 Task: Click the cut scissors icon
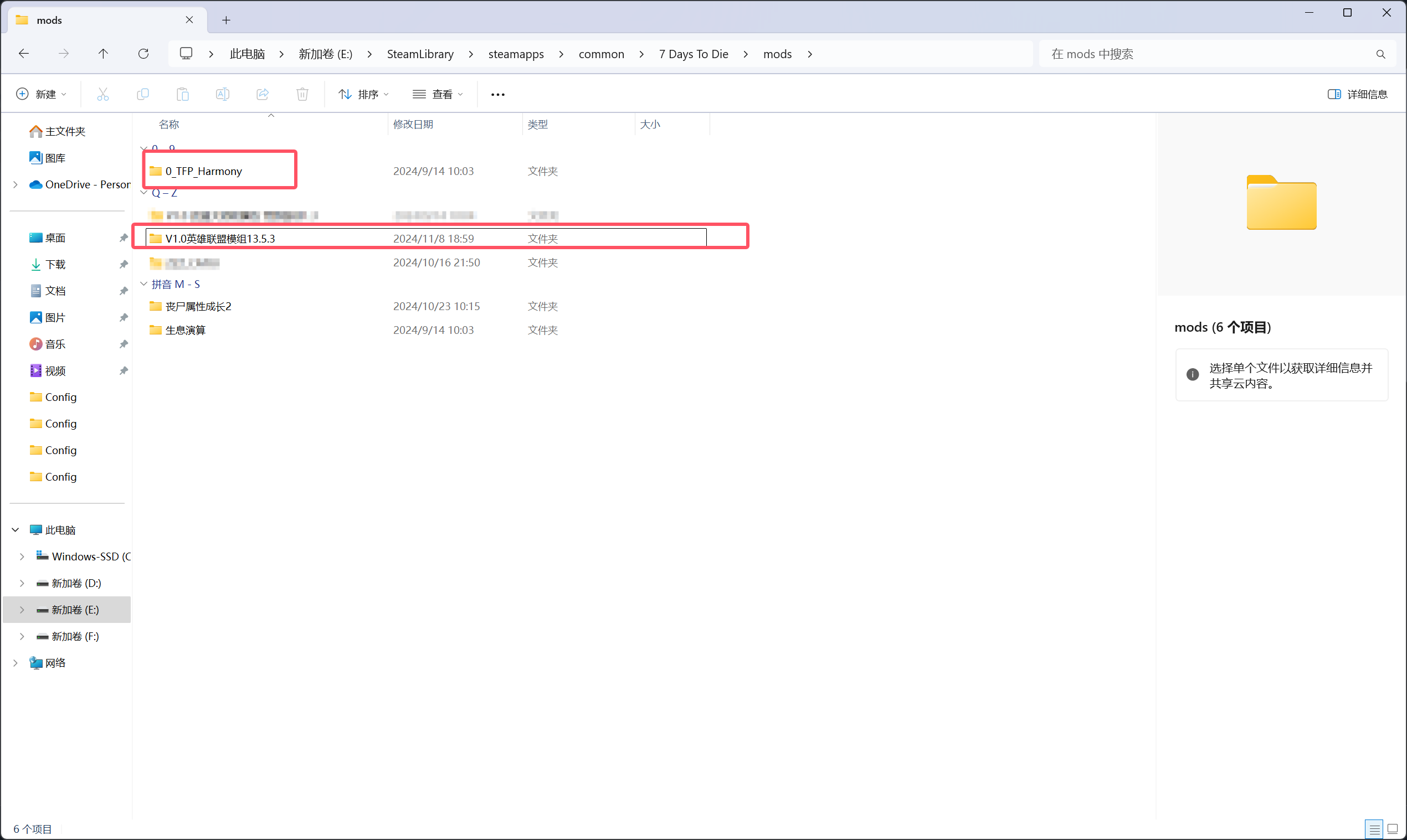pos(102,94)
